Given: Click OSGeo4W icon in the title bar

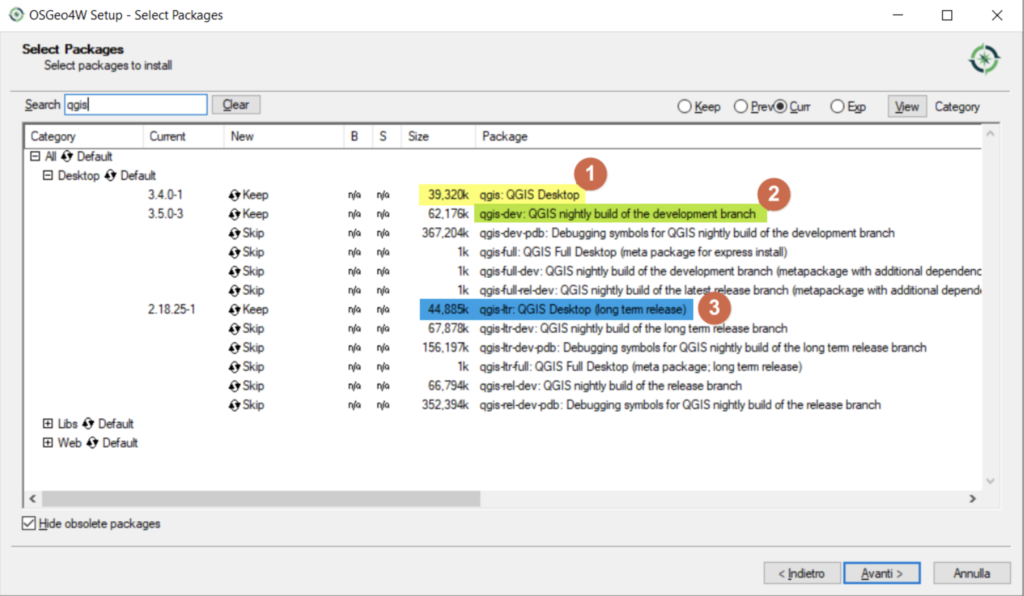Looking at the screenshot, I should pos(16,14).
